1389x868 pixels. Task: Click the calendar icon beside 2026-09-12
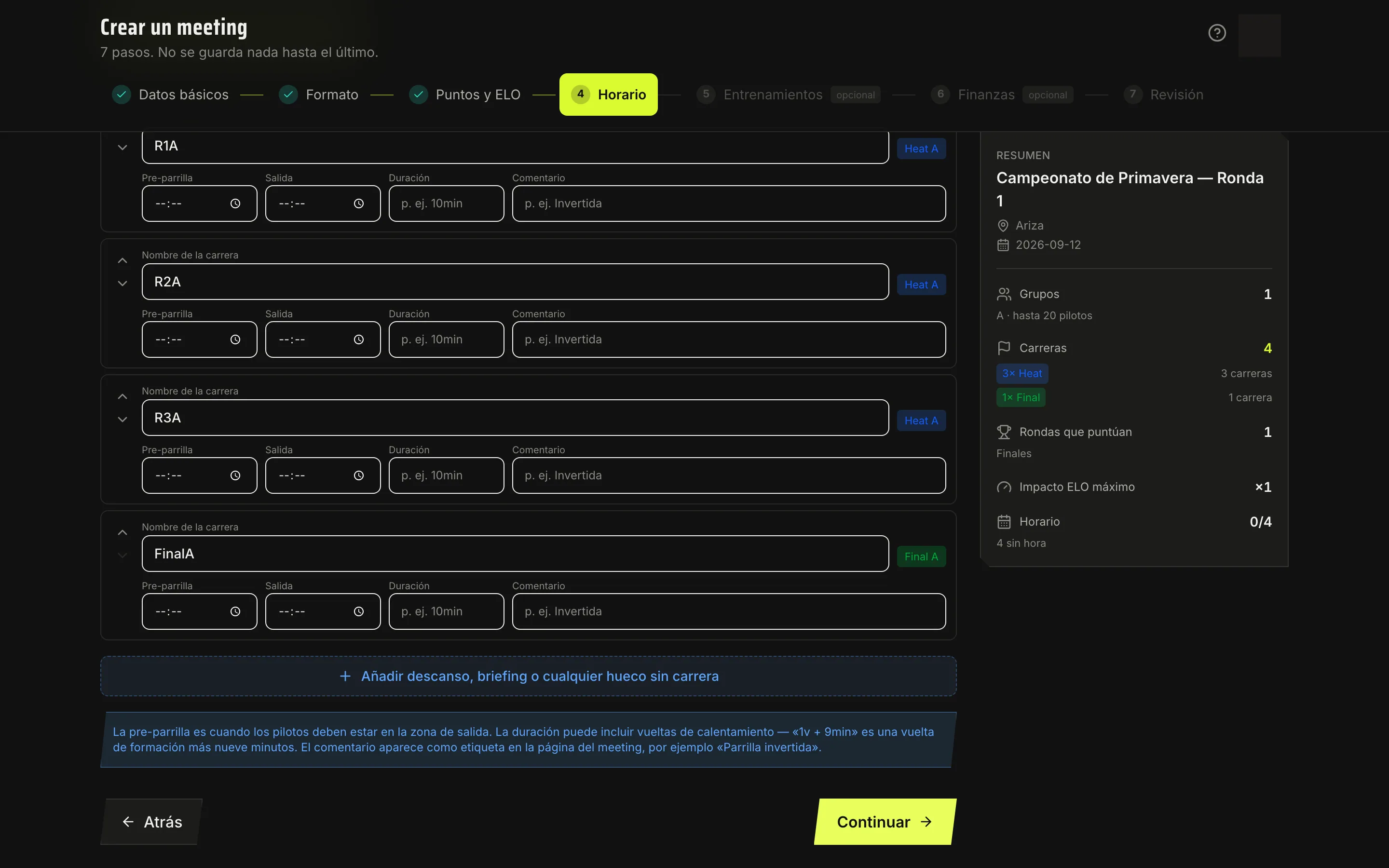point(1003,245)
